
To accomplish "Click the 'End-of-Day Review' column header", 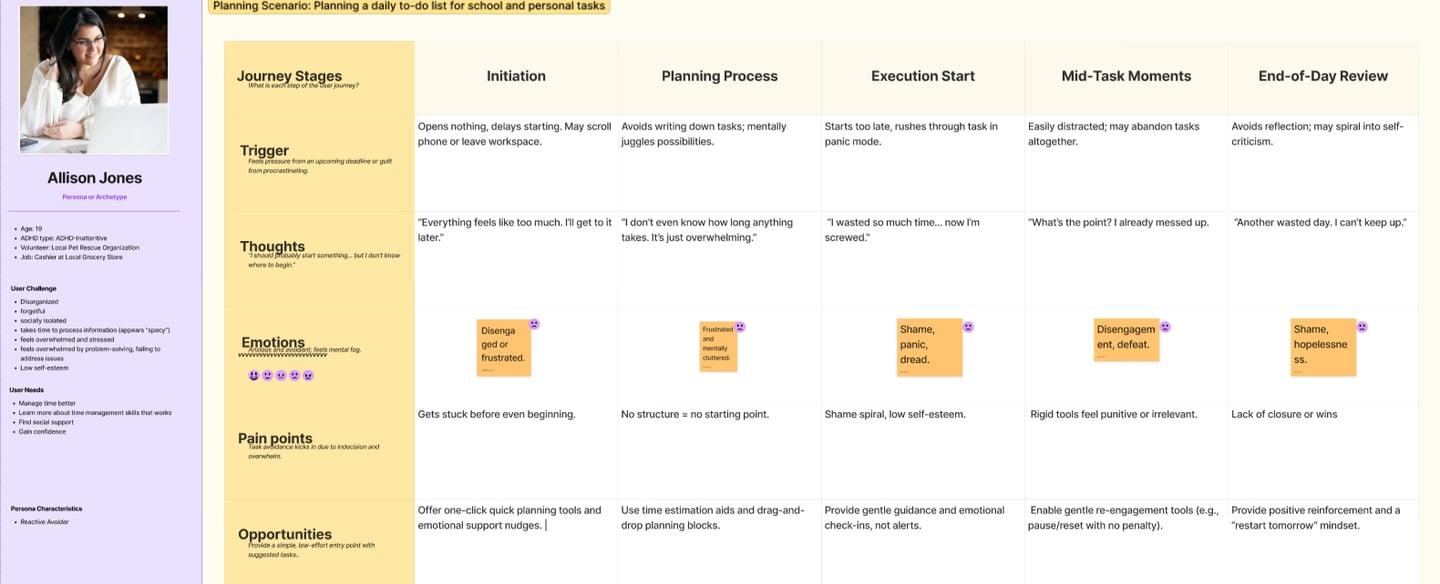I will (x=1323, y=76).
